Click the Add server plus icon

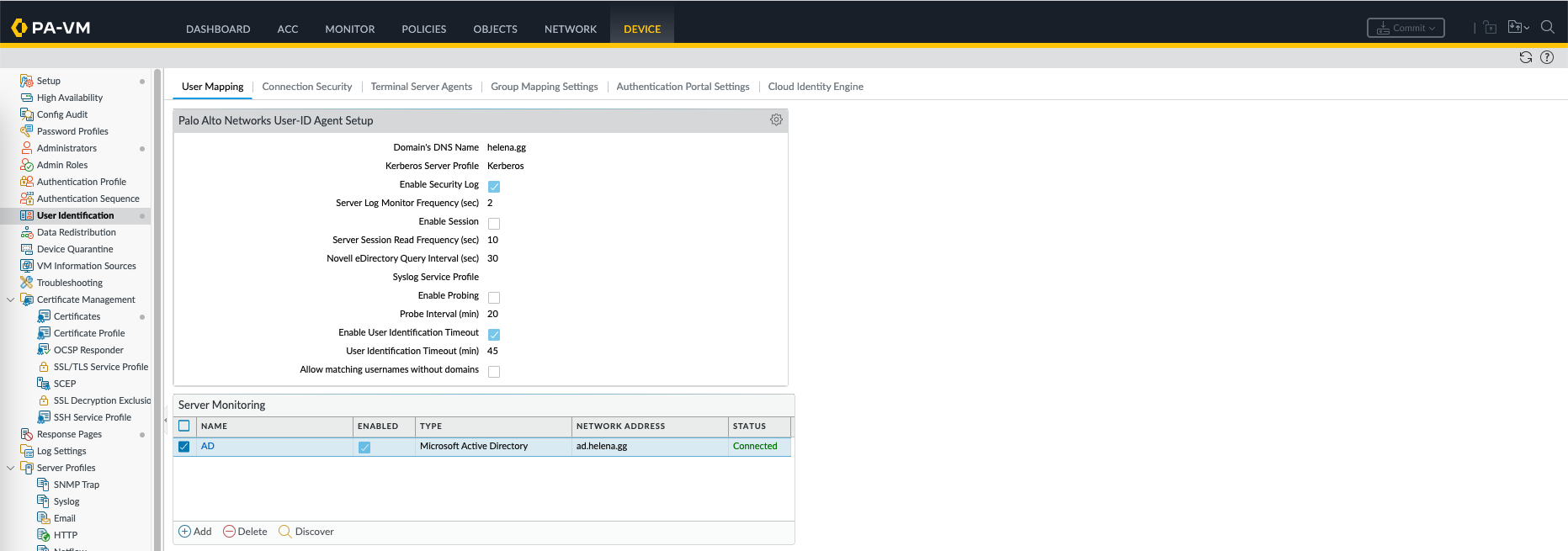(185, 532)
